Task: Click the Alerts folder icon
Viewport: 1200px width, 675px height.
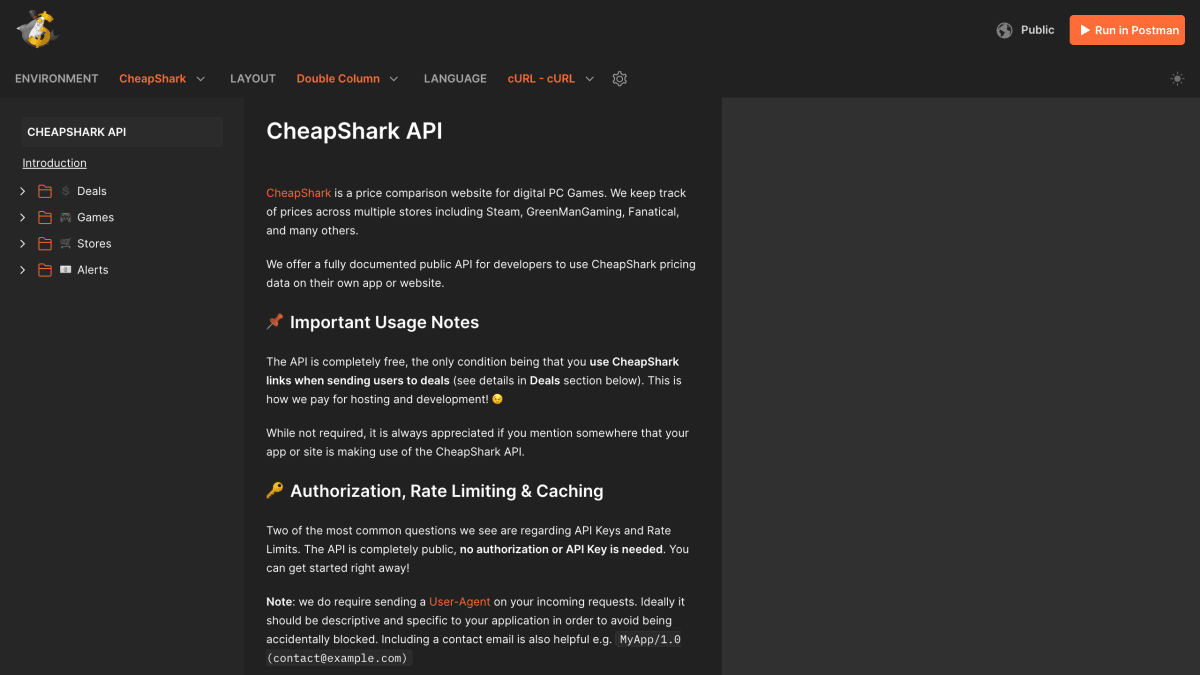Action: click(x=45, y=270)
